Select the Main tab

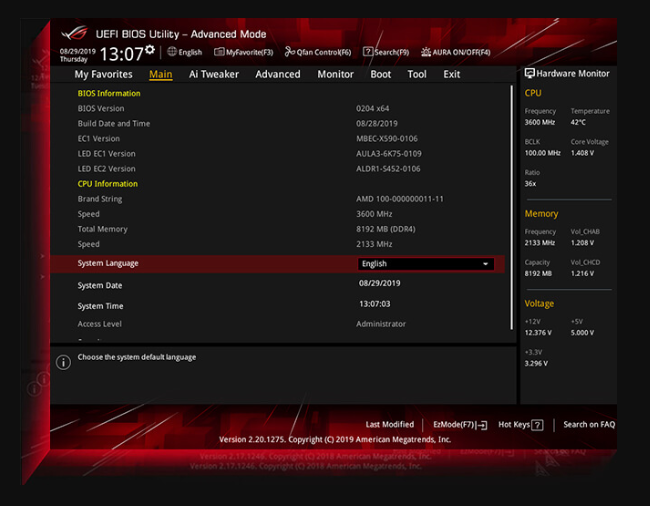[x=161, y=74]
